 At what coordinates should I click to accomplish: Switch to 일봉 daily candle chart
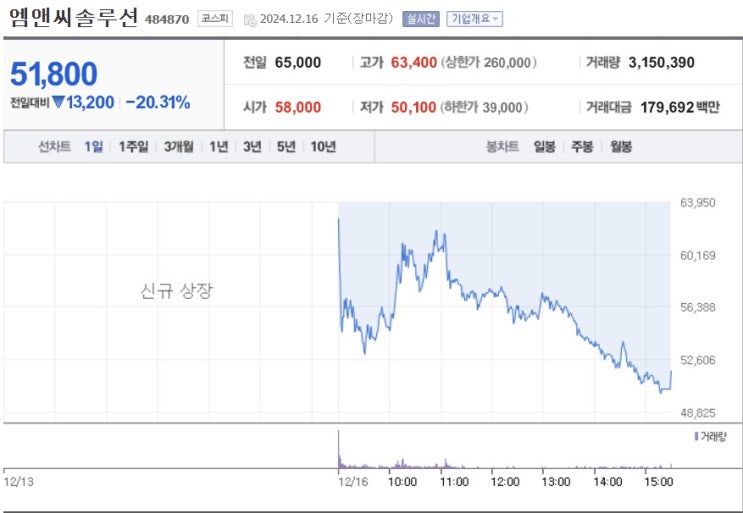pyautogui.click(x=545, y=147)
